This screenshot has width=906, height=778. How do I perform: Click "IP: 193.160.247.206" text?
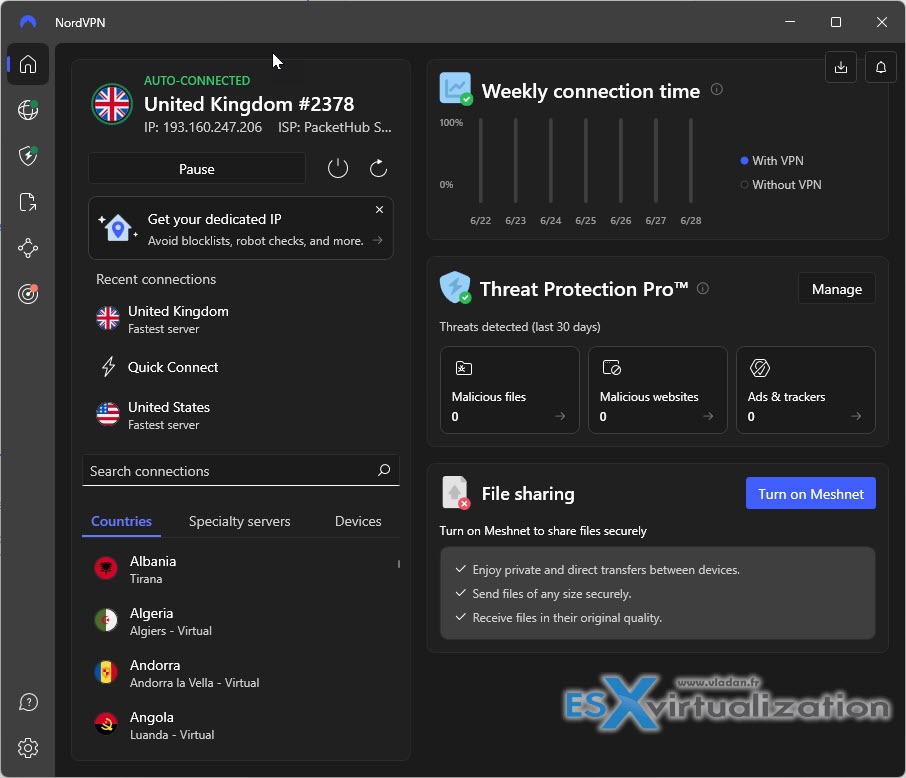tap(203, 127)
